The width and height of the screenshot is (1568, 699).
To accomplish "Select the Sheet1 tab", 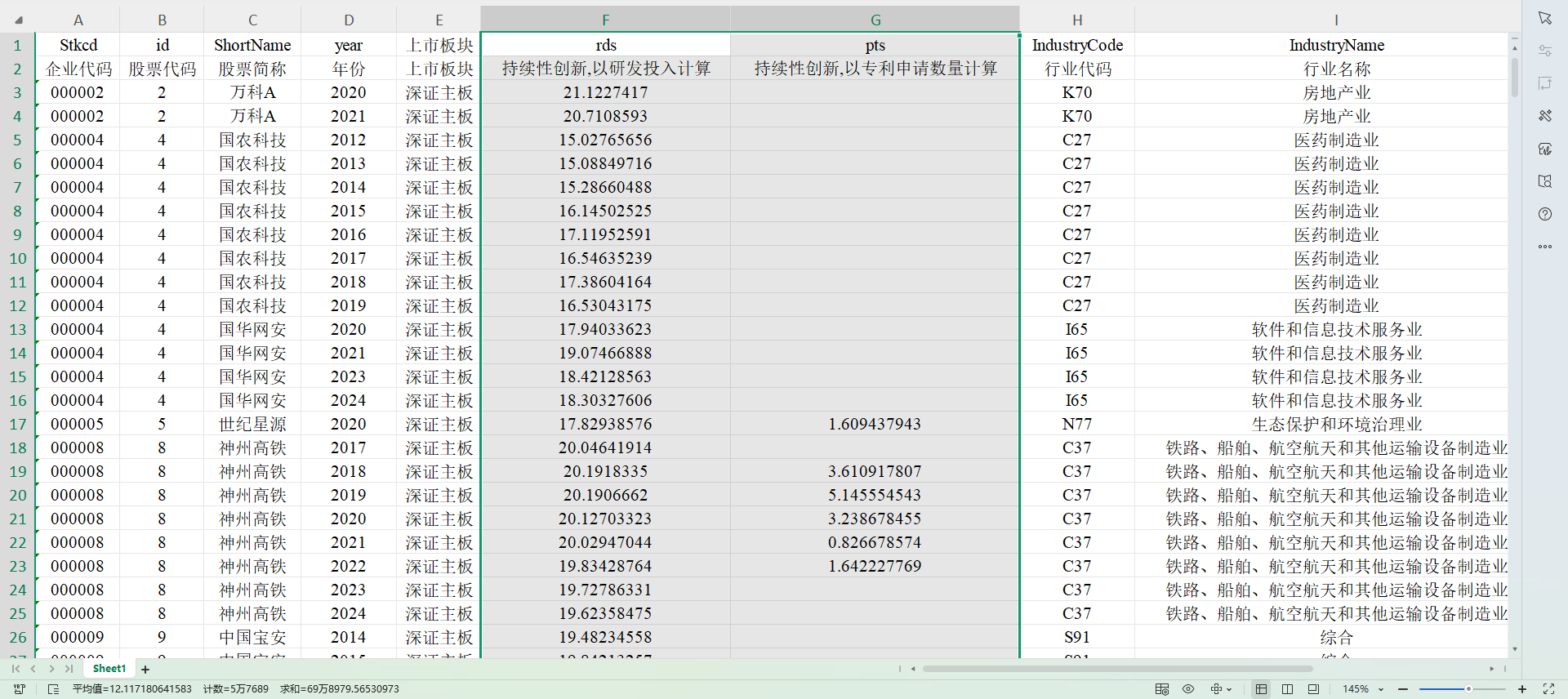I will tap(109, 669).
